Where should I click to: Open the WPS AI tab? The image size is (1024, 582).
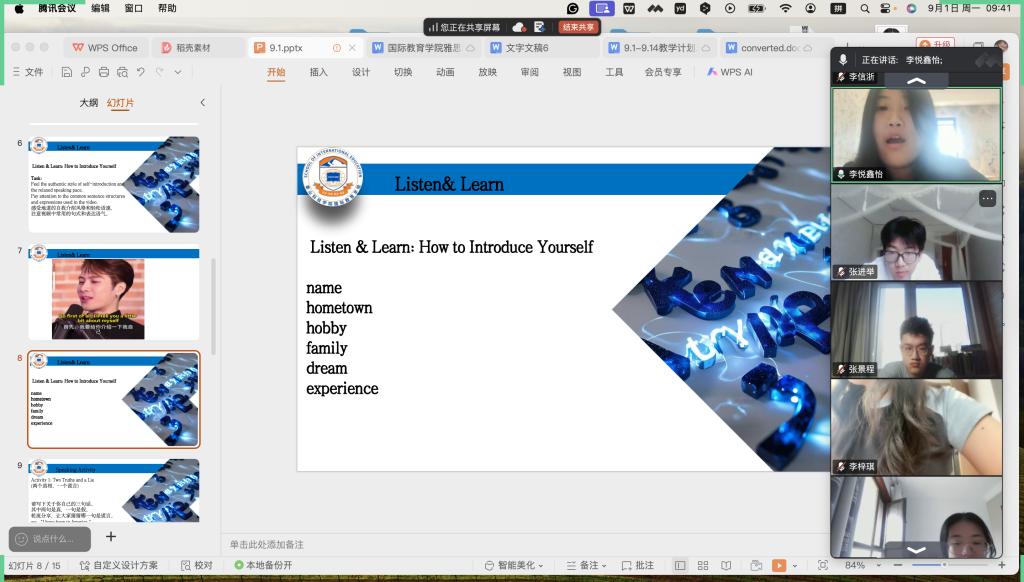(730, 72)
